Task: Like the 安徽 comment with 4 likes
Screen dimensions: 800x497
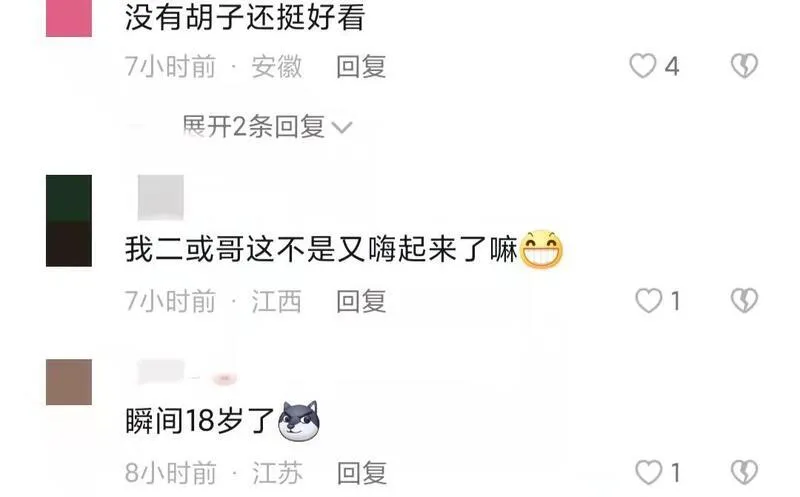Action: tap(642, 66)
